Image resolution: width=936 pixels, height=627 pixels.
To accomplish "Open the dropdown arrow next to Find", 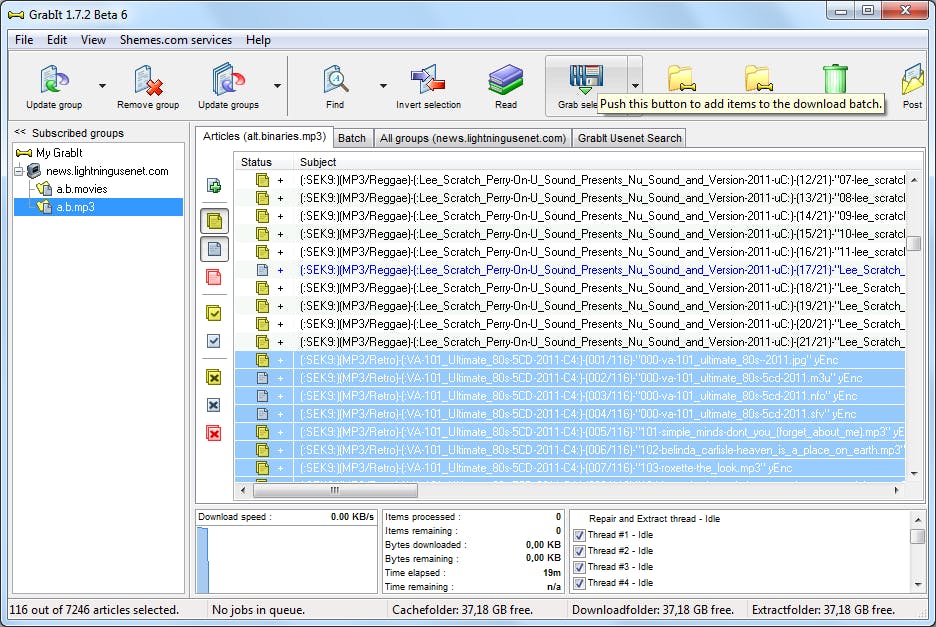I will (x=383, y=86).
